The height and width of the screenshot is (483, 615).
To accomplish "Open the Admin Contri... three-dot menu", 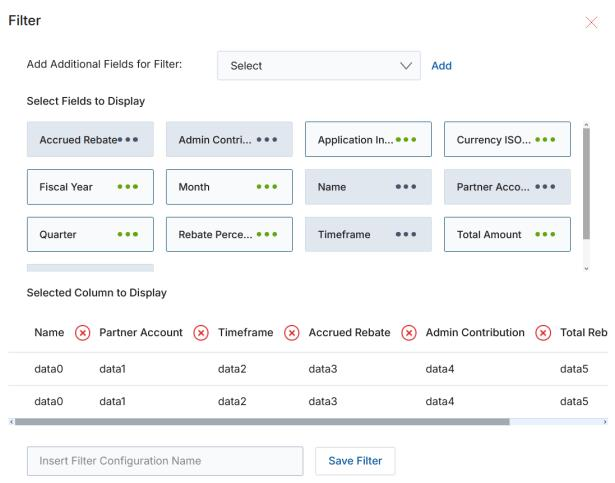I will [x=267, y=140].
